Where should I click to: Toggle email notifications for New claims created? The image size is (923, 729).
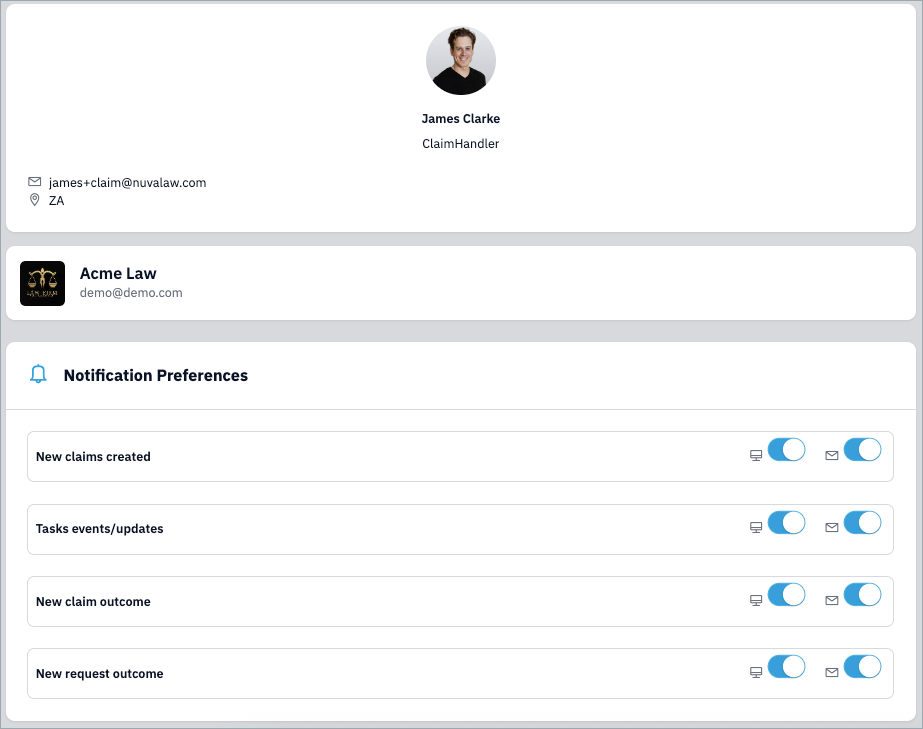point(862,450)
